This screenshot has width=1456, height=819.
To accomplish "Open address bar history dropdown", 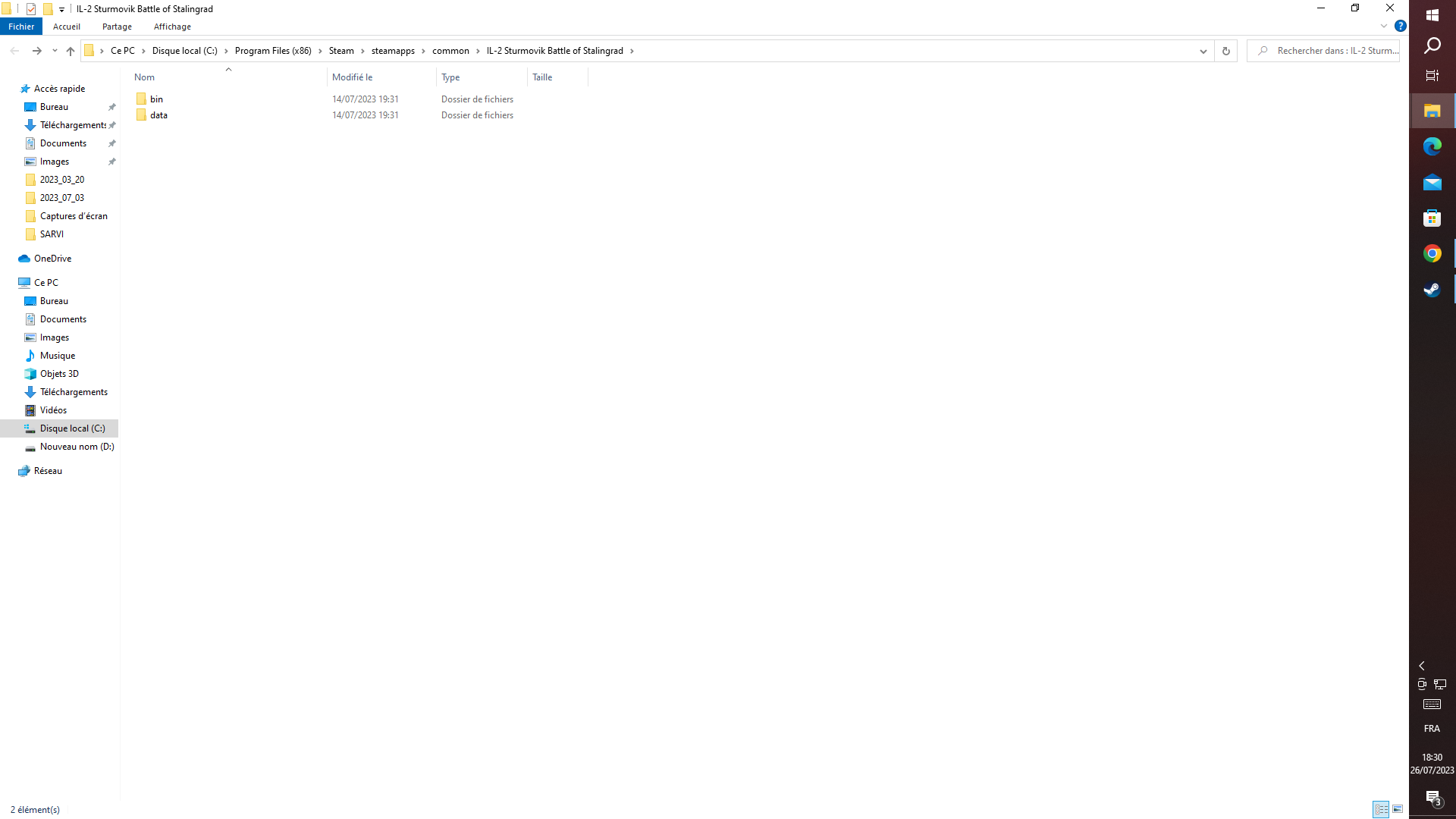I will pos(1203,51).
